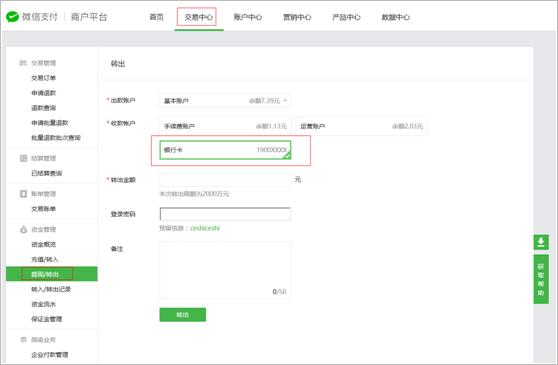Open the 首页 tab
This screenshot has width=558, height=365.
coord(156,17)
